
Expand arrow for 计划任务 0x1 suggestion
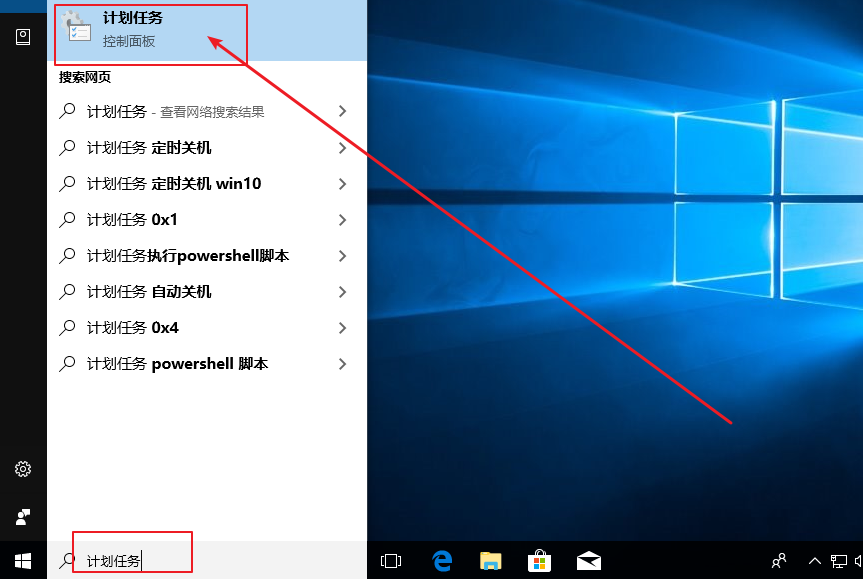pyautogui.click(x=342, y=220)
